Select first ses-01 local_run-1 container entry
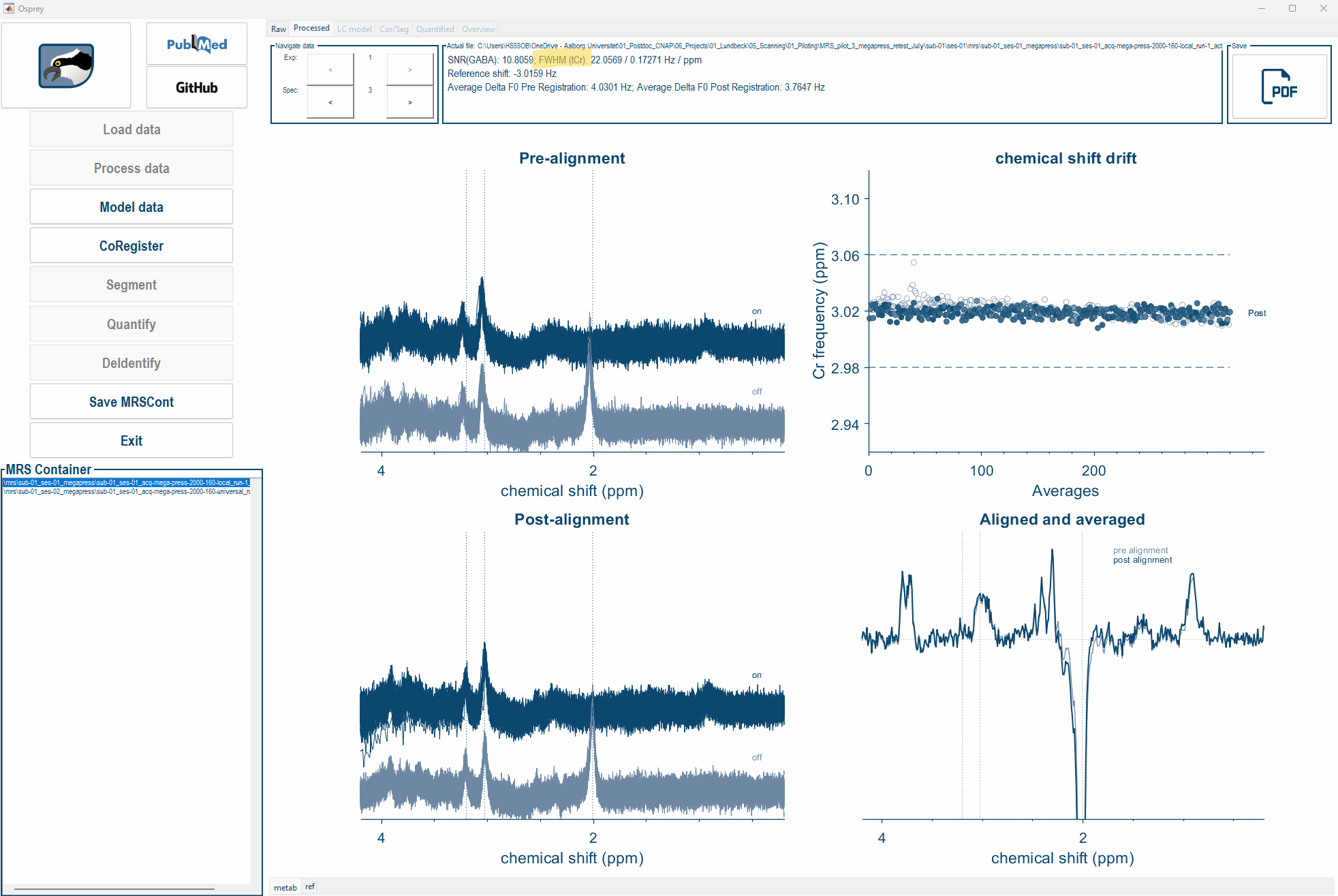Screen dimensions: 1338x896 (x=126, y=482)
